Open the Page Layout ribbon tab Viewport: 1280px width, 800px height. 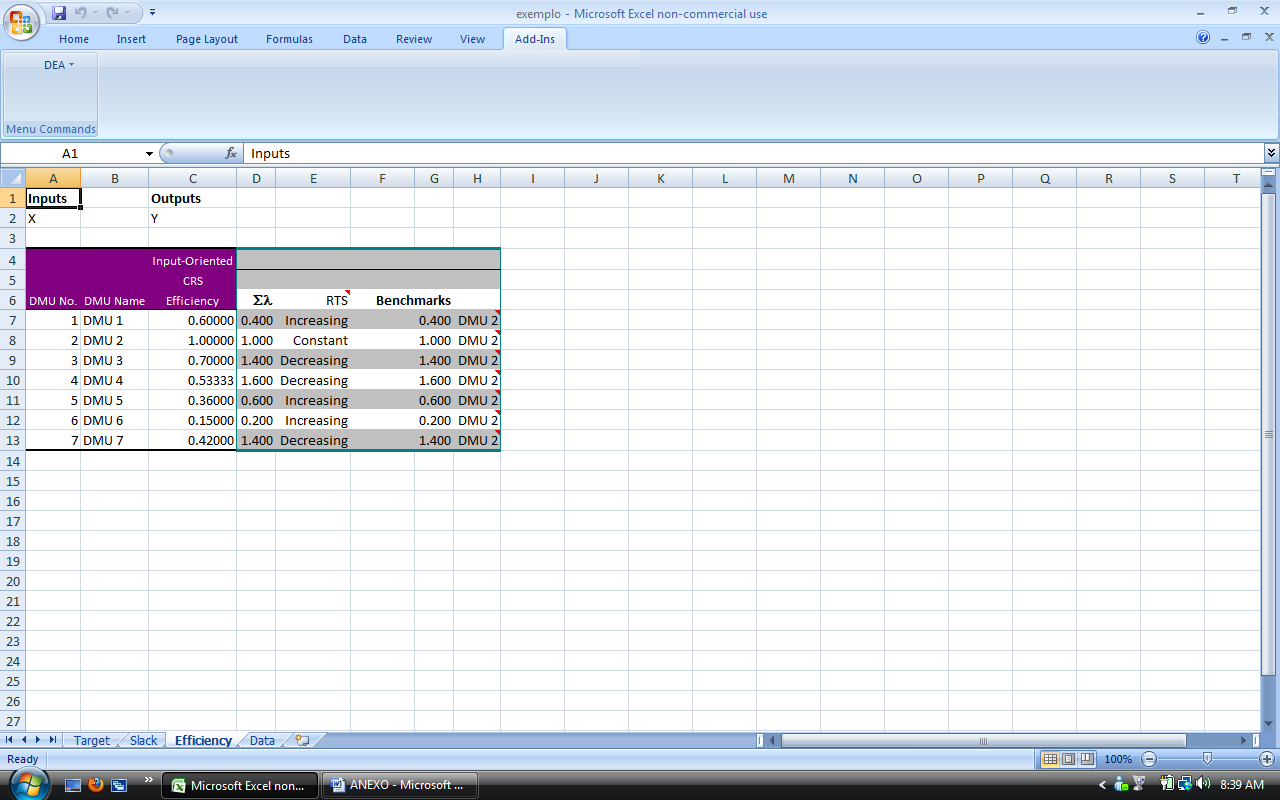(x=207, y=39)
